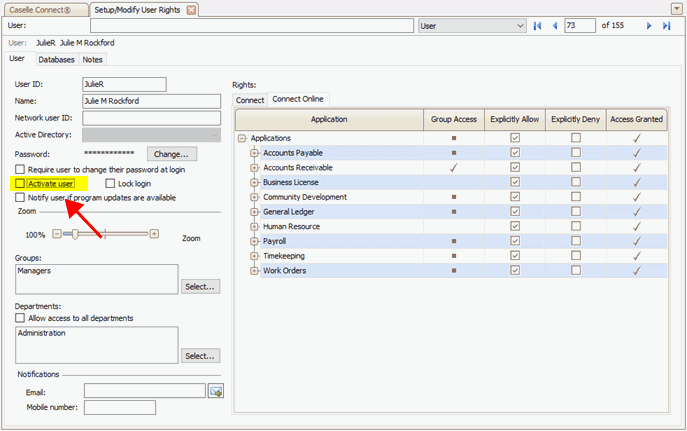Expand the Timekeeping node
Screen dimensions: 687x431
coord(254,256)
